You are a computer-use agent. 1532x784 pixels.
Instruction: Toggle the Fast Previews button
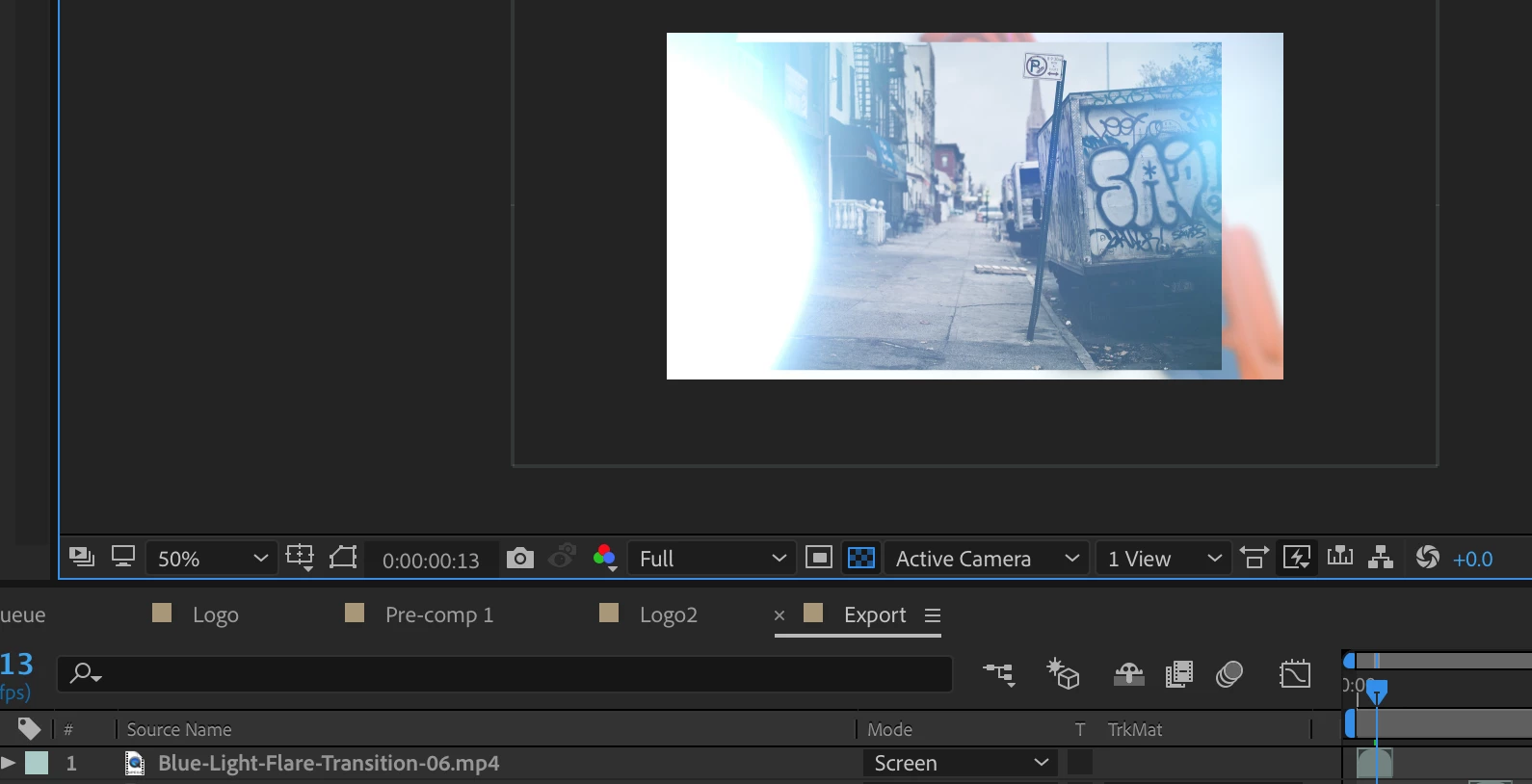tap(1297, 558)
